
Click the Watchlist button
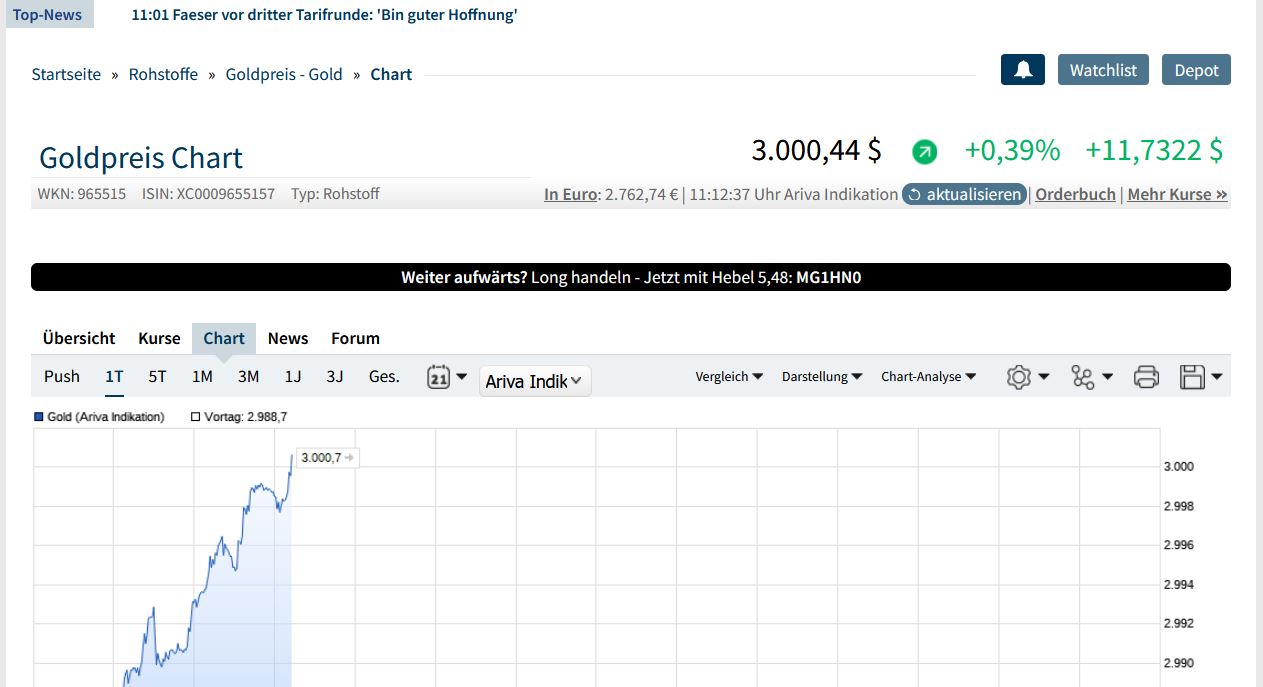pos(1103,70)
